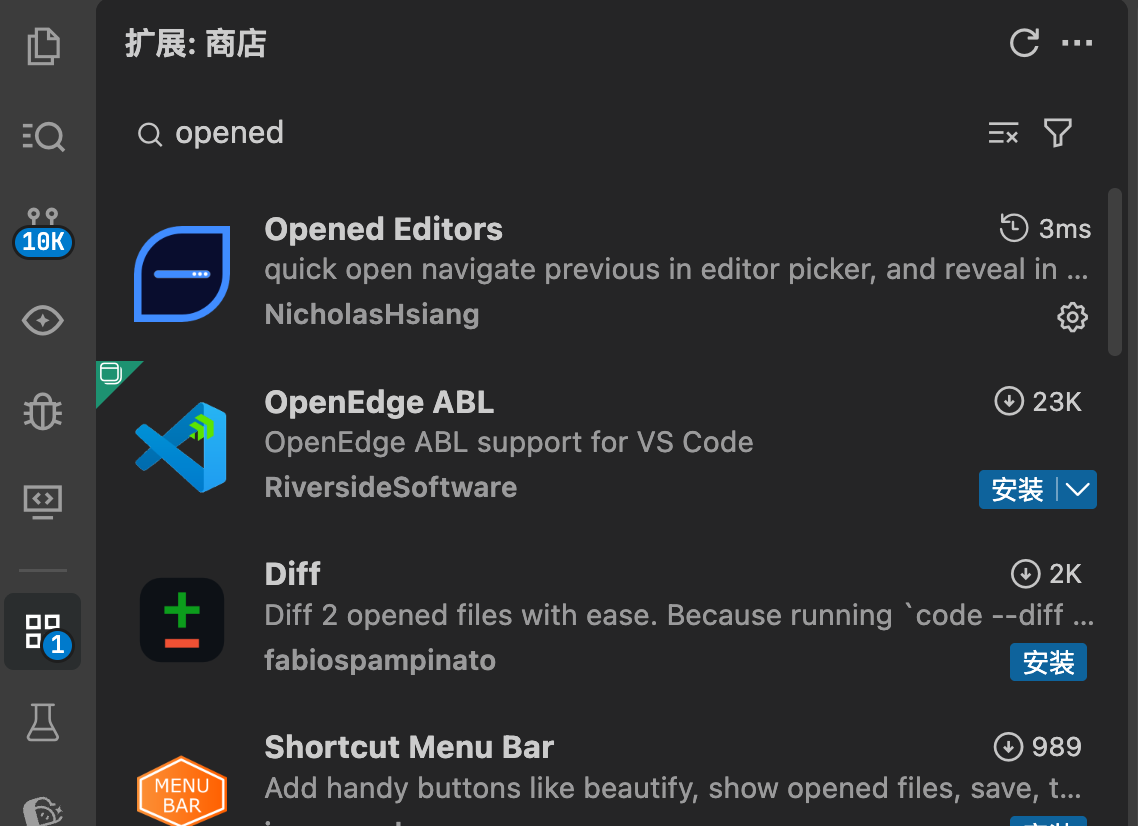1138x826 pixels.
Task: Click the extensions list scrollbar
Action: click(1115, 272)
